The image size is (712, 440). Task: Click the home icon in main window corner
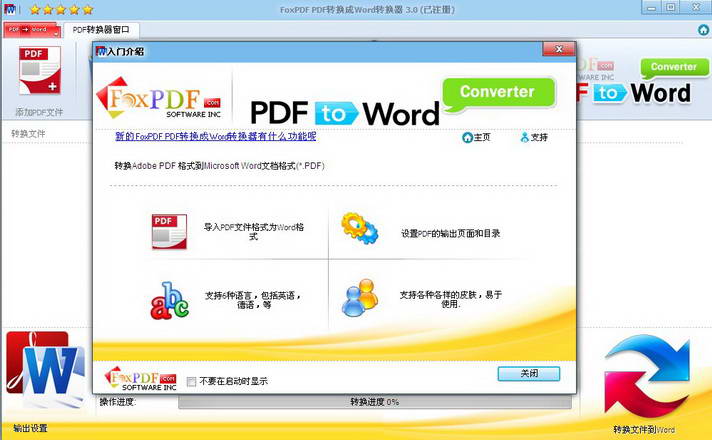(x=703, y=30)
